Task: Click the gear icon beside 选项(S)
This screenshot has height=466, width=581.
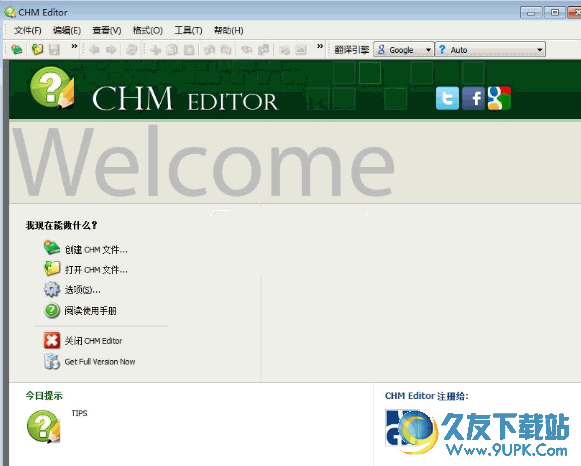Action: click(52, 289)
